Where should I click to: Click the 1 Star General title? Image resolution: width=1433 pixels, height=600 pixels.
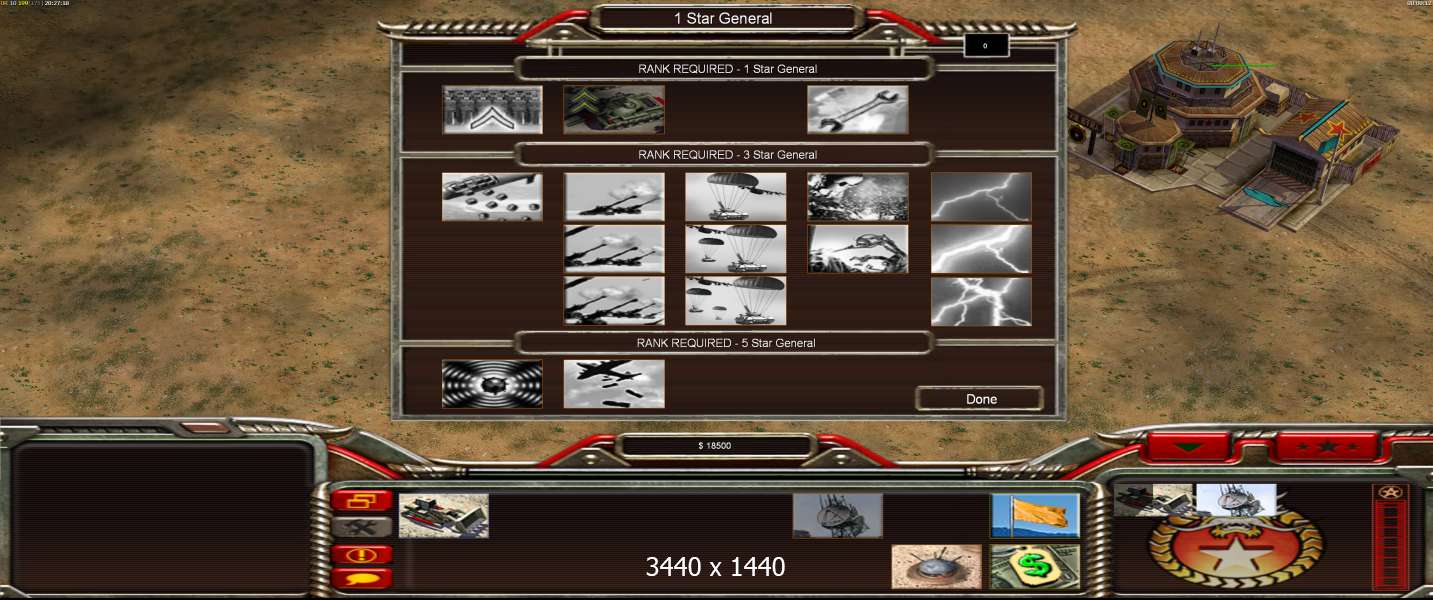[723, 18]
